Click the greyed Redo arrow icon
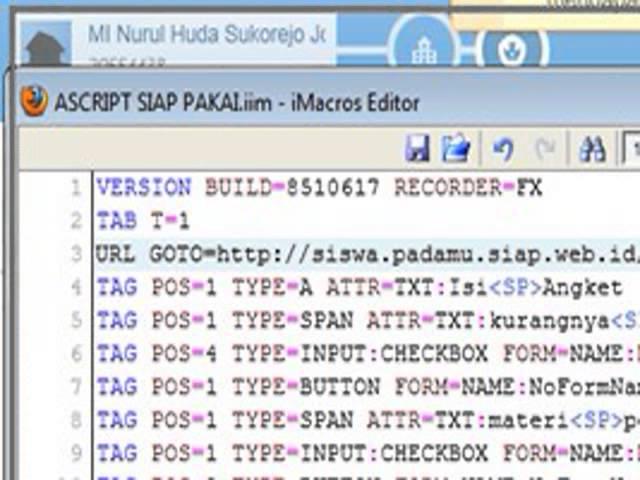This screenshot has width=640, height=480. pos(546,149)
